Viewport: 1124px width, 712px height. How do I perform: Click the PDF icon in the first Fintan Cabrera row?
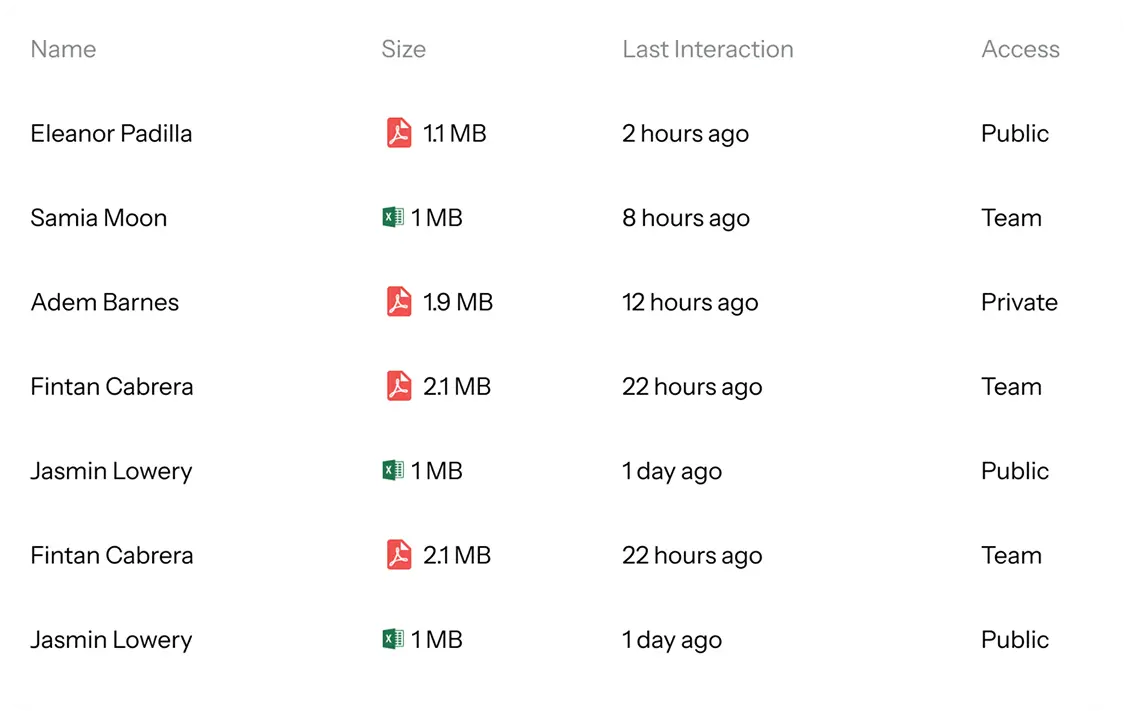tap(399, 386)
